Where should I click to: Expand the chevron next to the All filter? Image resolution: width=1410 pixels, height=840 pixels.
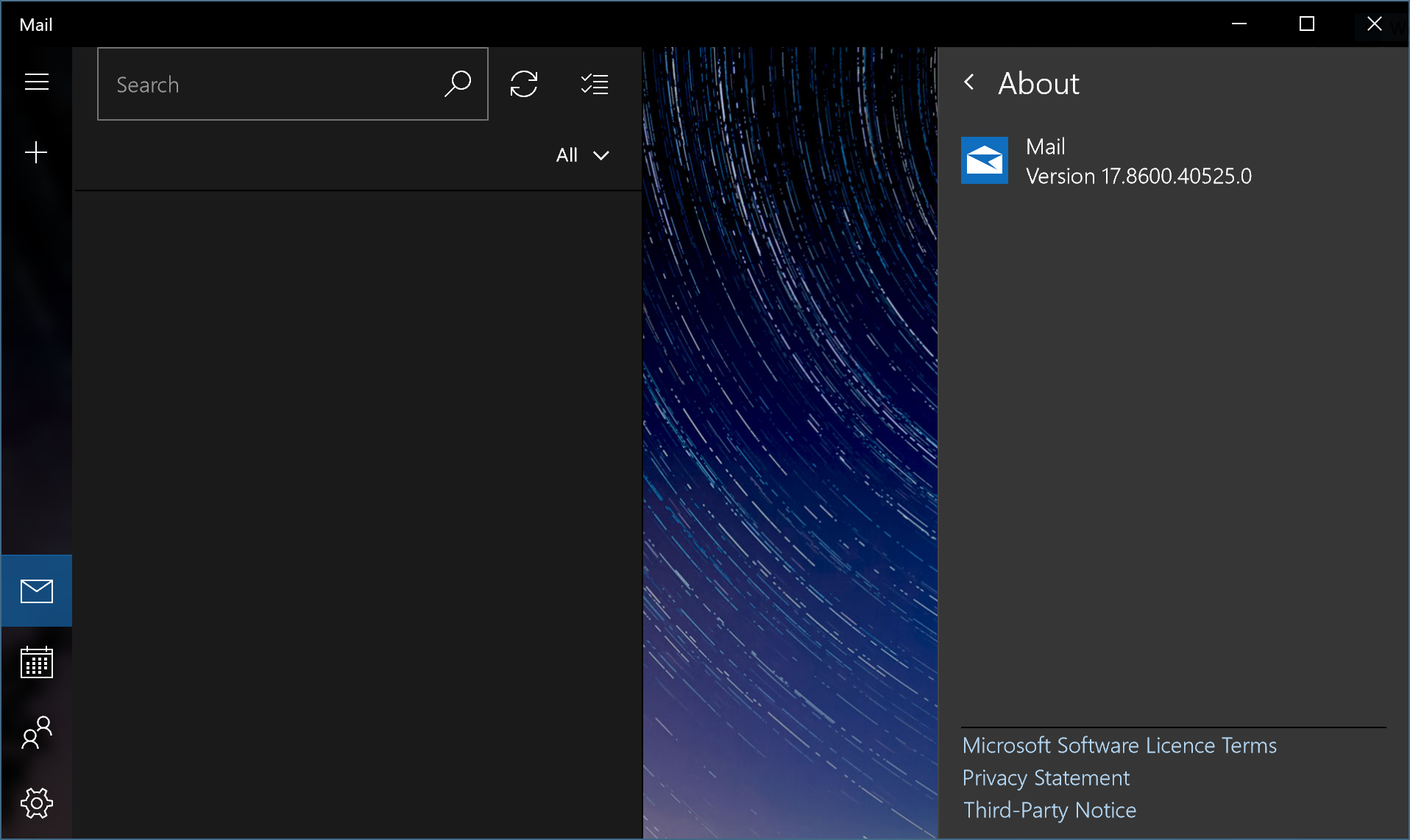point(602,155)
